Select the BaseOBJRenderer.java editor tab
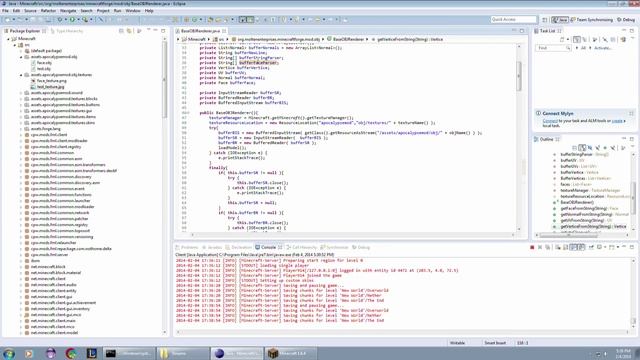This screenshot has width=640, height=360. (200, 31)
